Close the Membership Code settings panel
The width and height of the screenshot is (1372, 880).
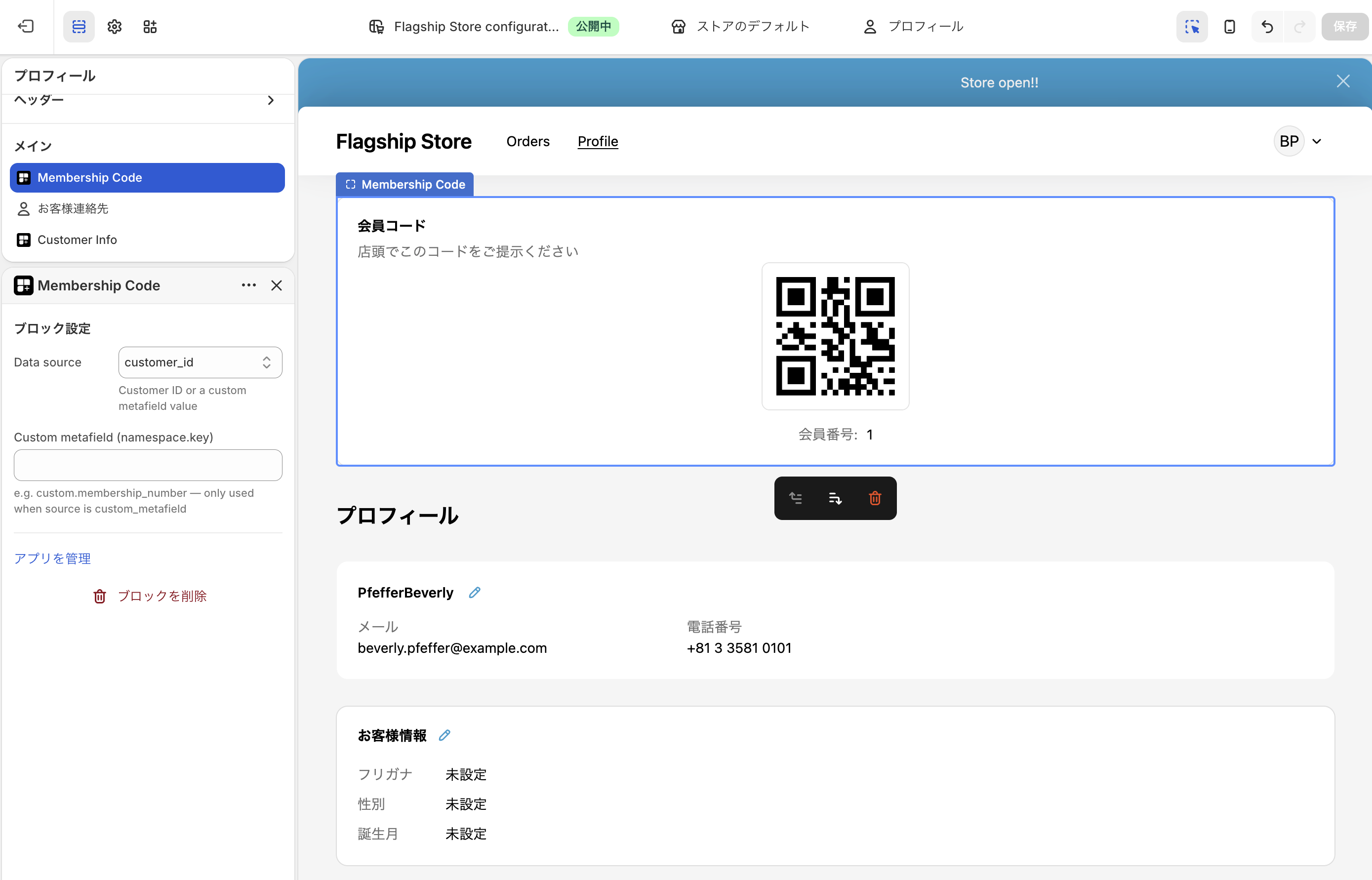tap(277, 285)
